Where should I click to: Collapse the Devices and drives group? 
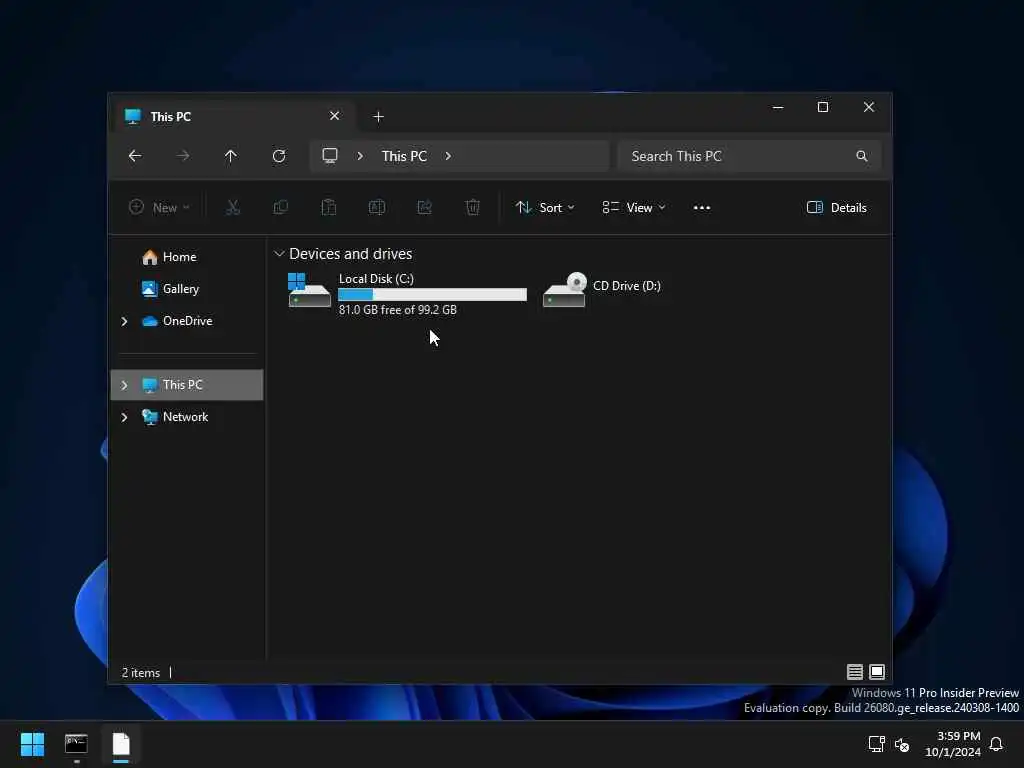click(280, 253)
